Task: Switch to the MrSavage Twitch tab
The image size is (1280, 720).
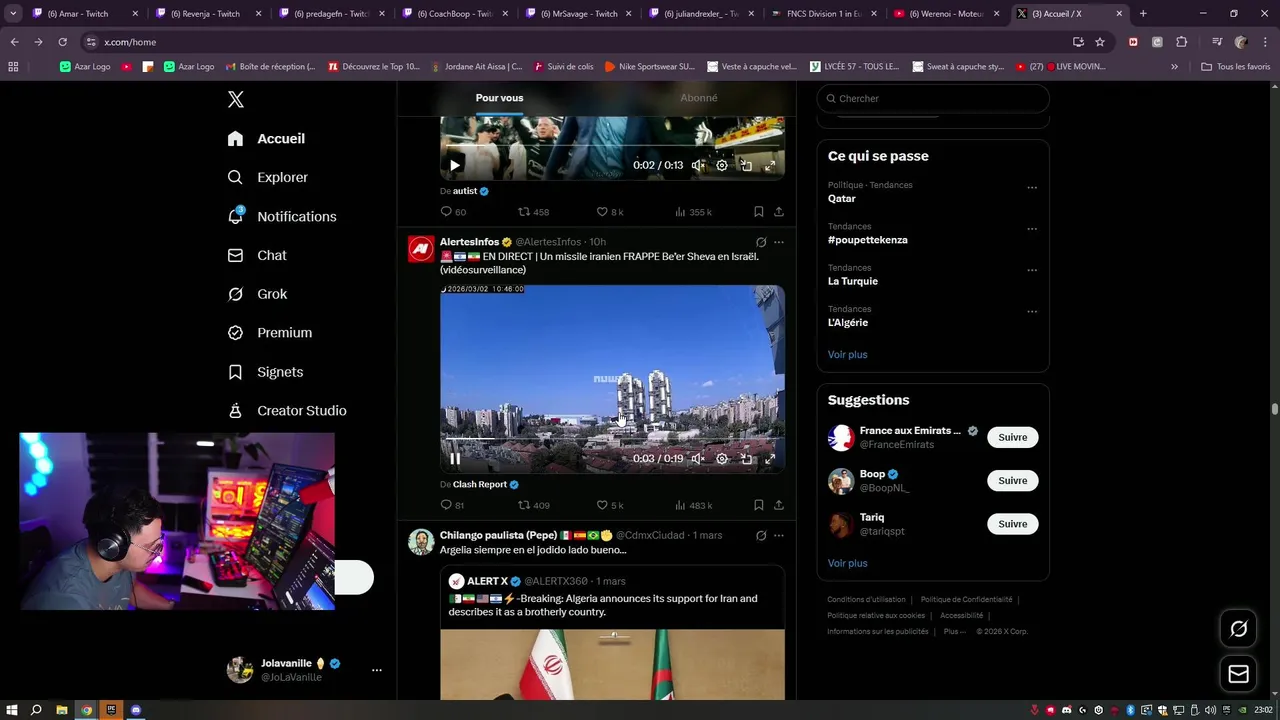Action: click(x=585, y=14)
